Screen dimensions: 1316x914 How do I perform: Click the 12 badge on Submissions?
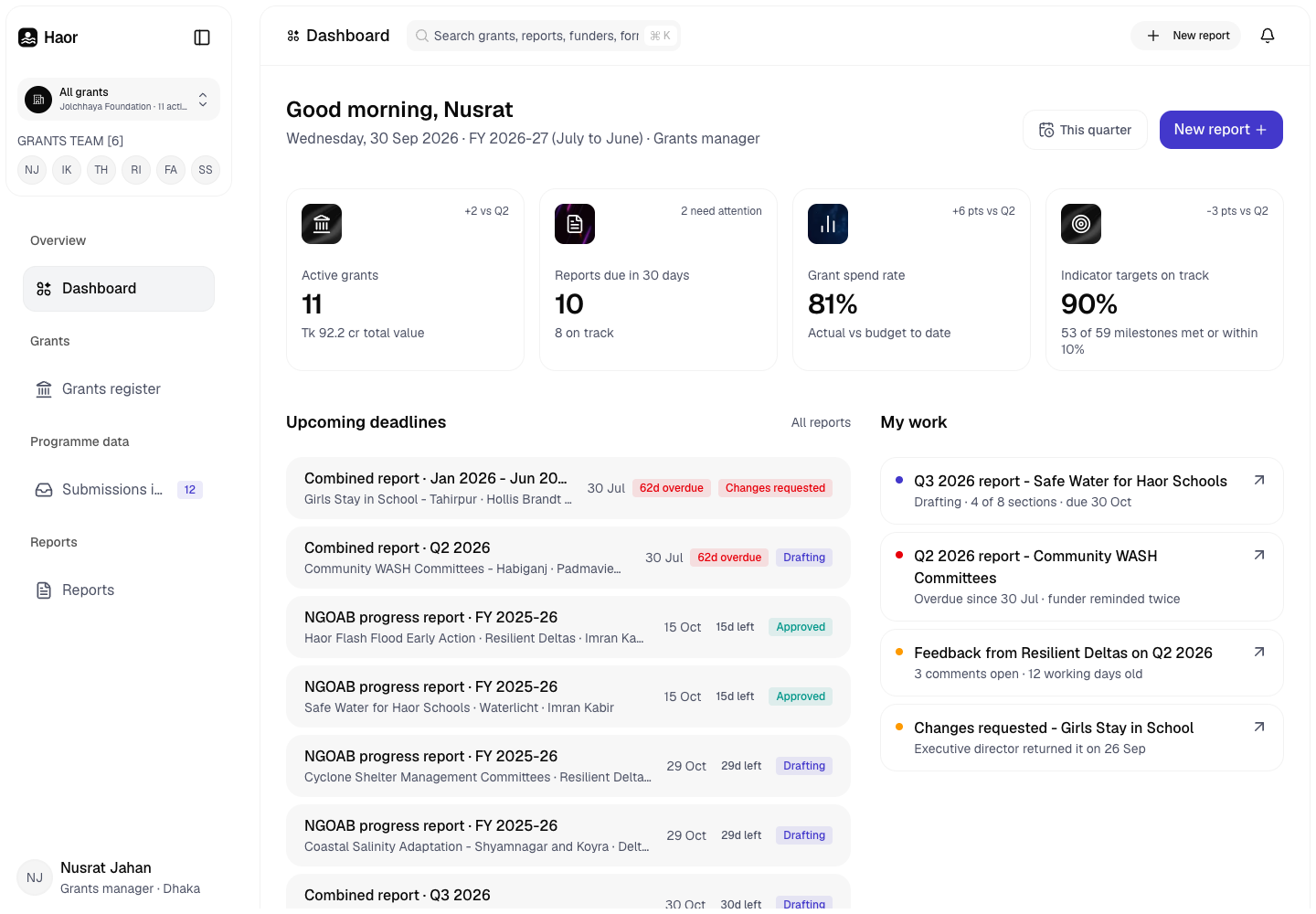point(190,490)
